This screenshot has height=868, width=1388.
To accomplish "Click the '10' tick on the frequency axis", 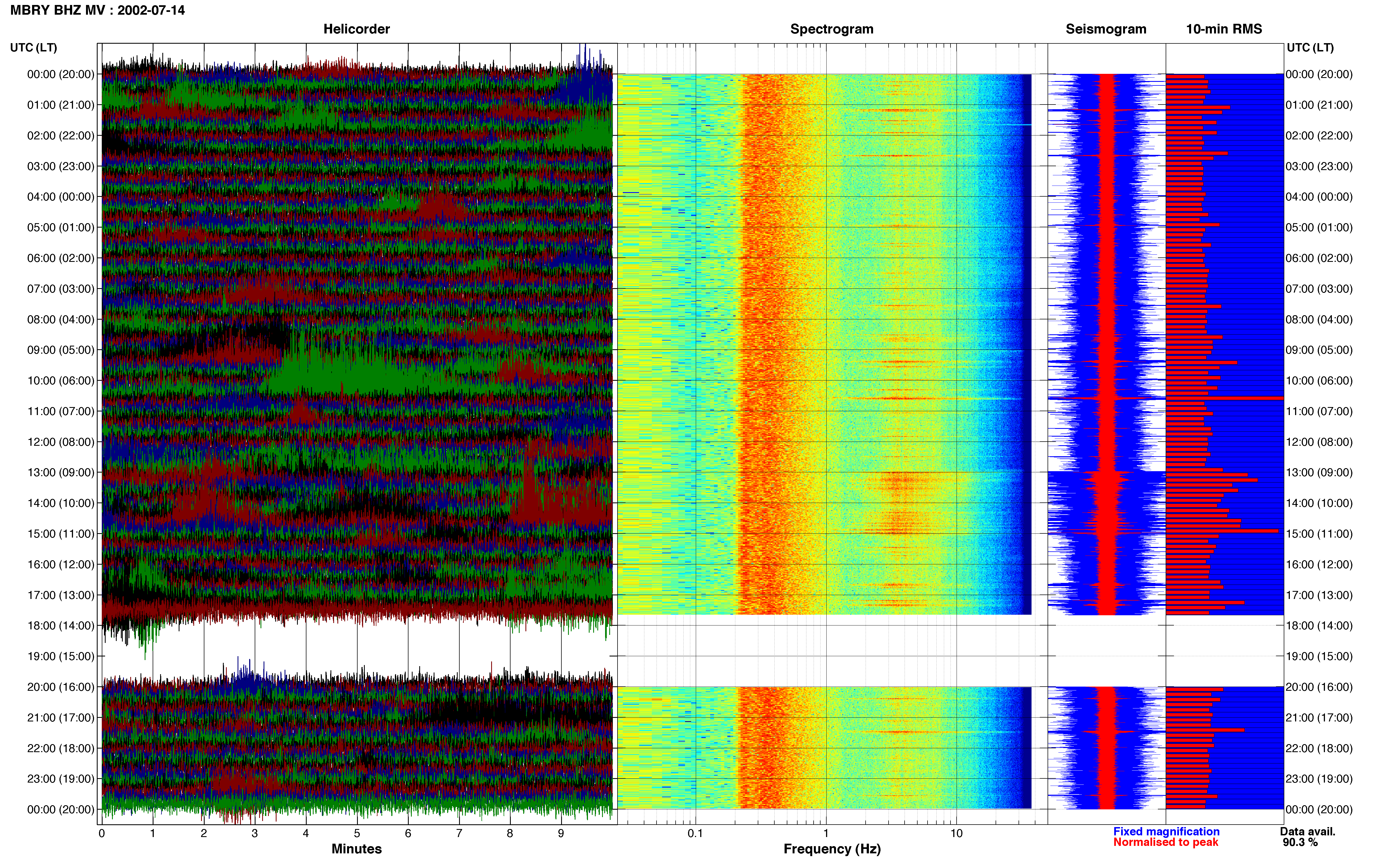I will [x=956, y=833].
